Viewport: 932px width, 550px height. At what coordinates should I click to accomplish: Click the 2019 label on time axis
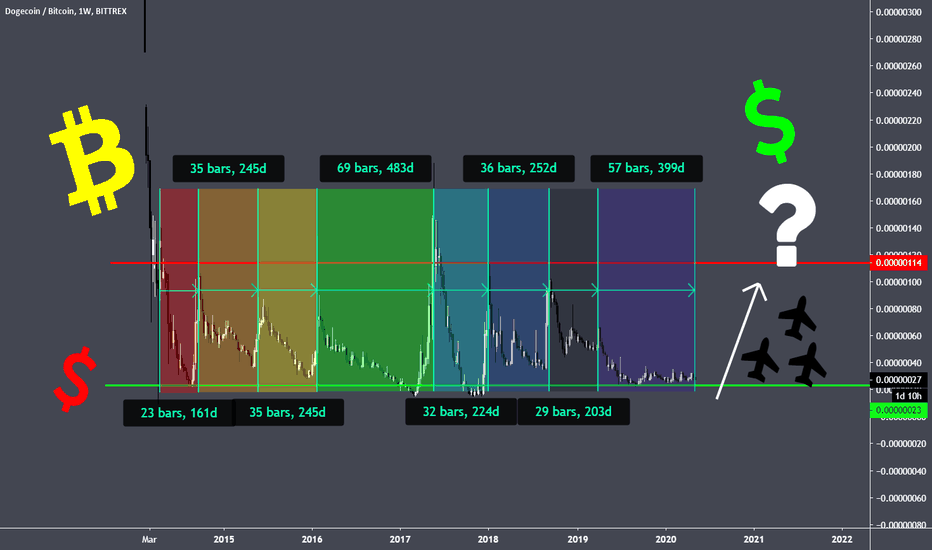click(577, 539)
